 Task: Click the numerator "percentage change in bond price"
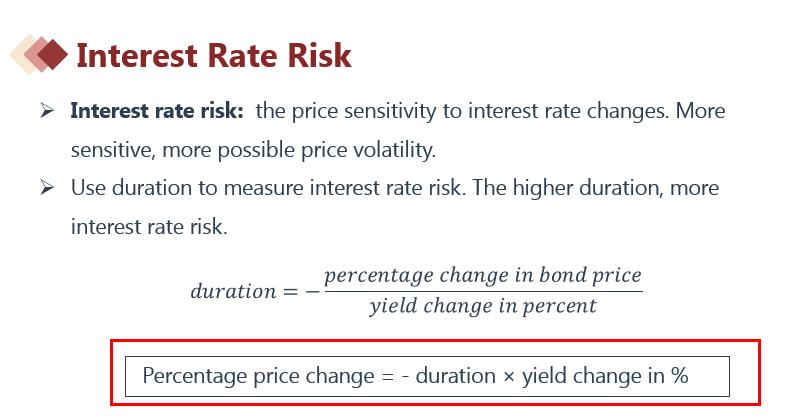pos(482,274)
